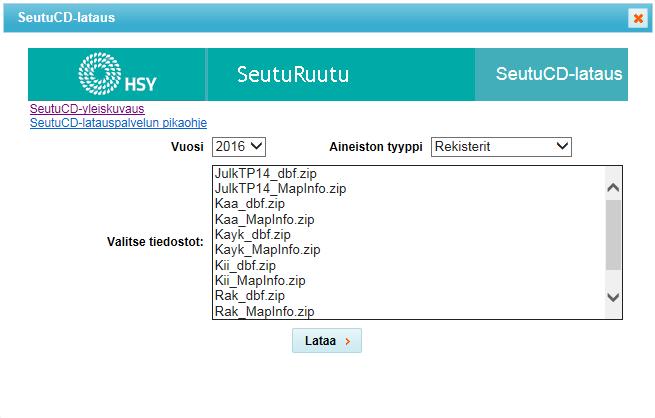
Task: Click the file list scroll up arrow
Action: click(613, 187)
